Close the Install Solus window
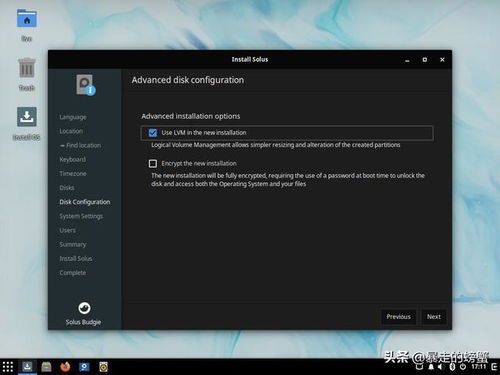 442,60
